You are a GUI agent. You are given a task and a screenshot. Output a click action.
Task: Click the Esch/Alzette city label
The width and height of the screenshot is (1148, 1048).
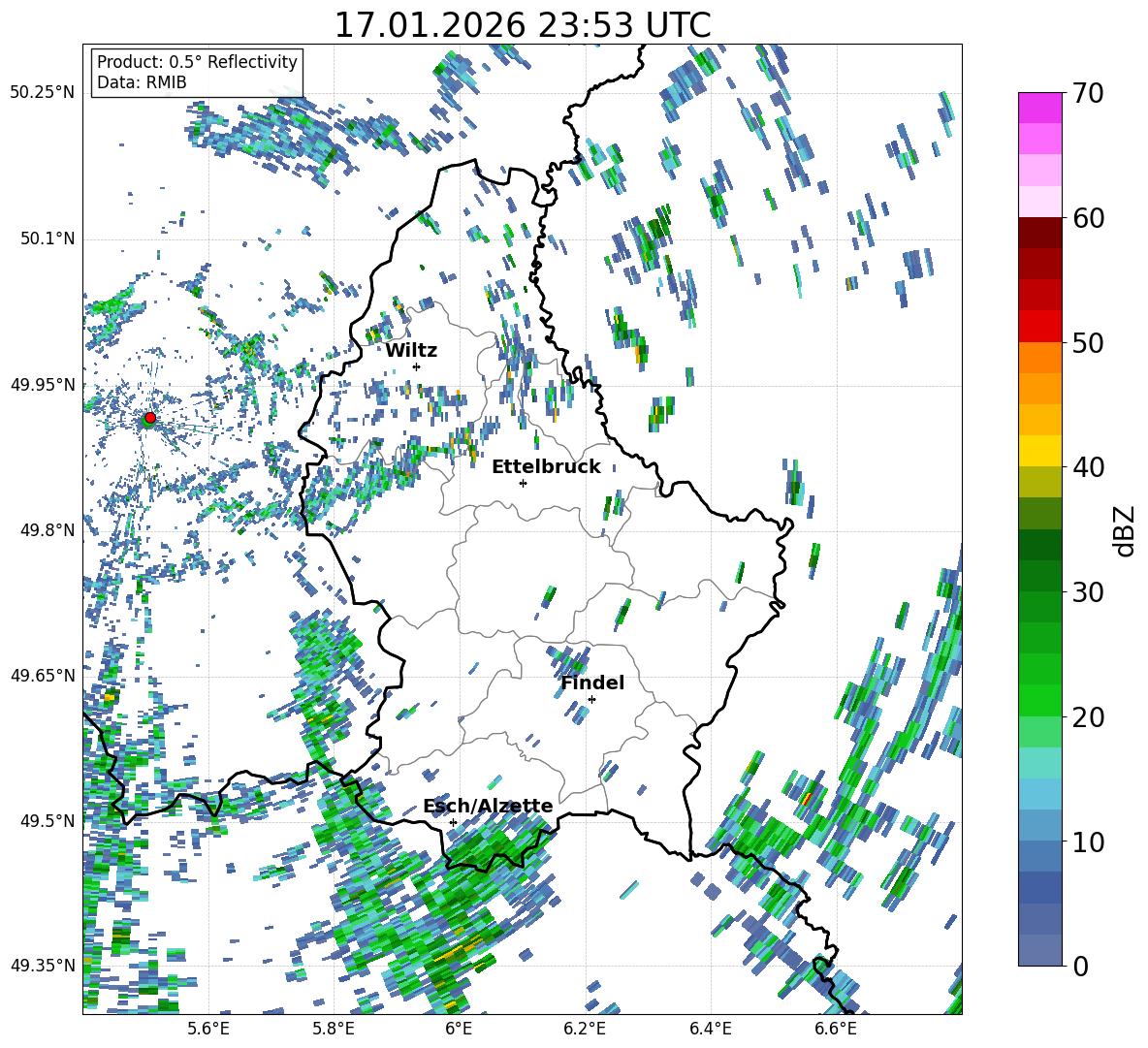click(488, 806)
